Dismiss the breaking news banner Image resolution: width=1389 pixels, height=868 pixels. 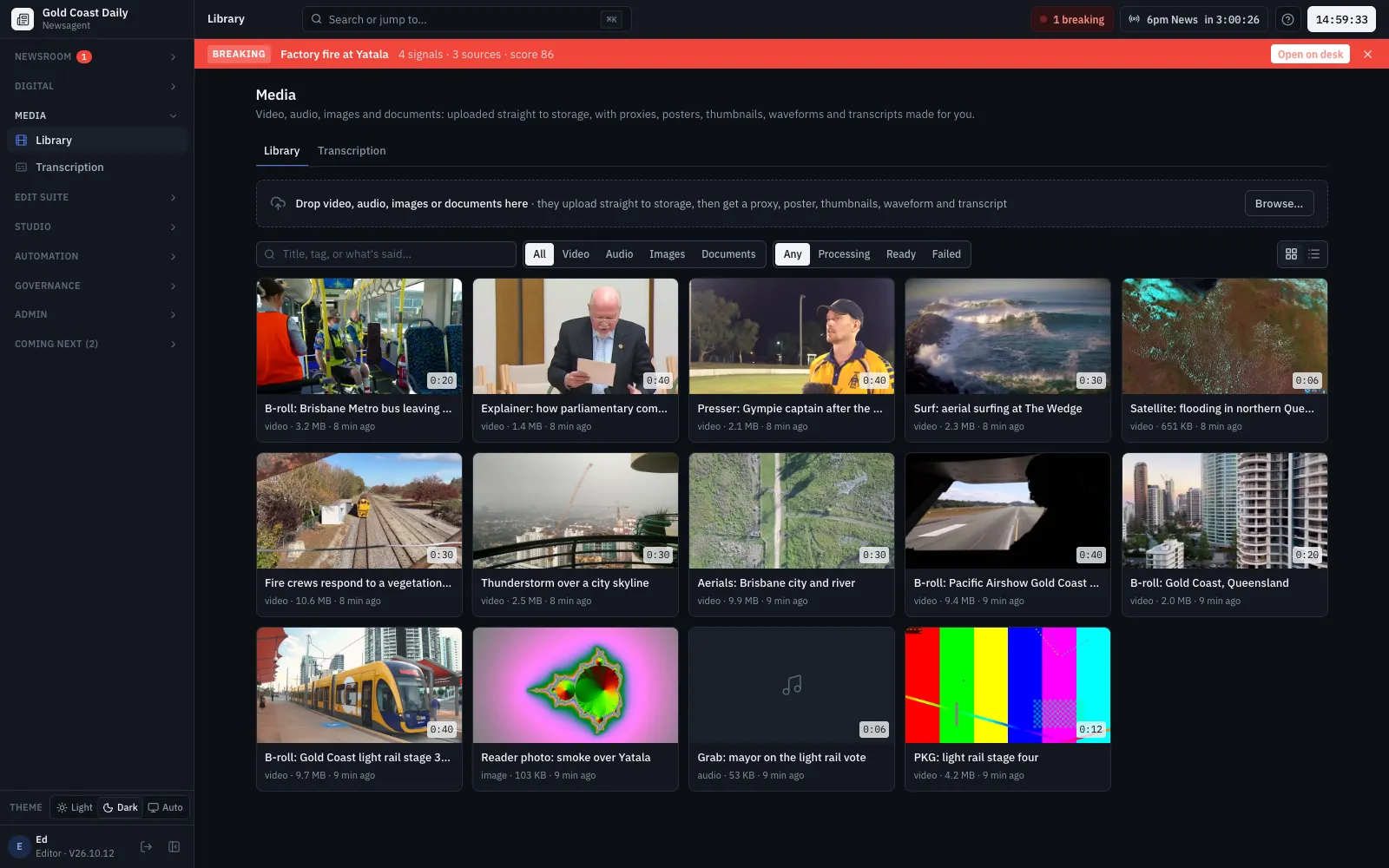click(1368, 54)
